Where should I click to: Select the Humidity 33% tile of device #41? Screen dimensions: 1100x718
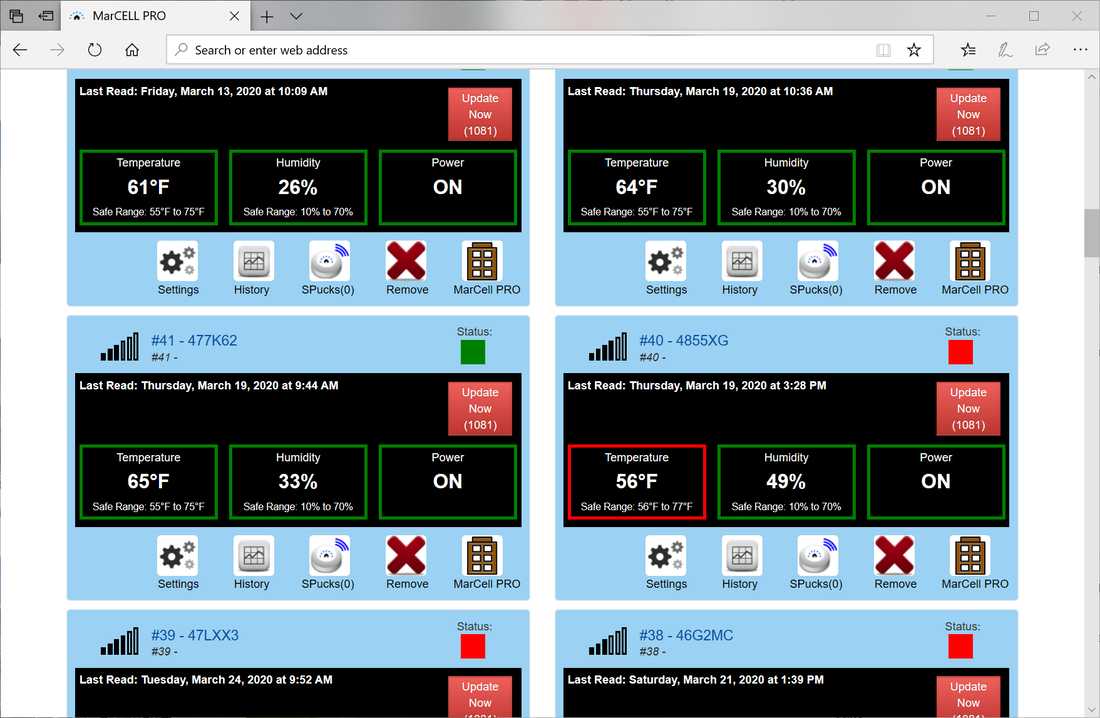point(297,481)
